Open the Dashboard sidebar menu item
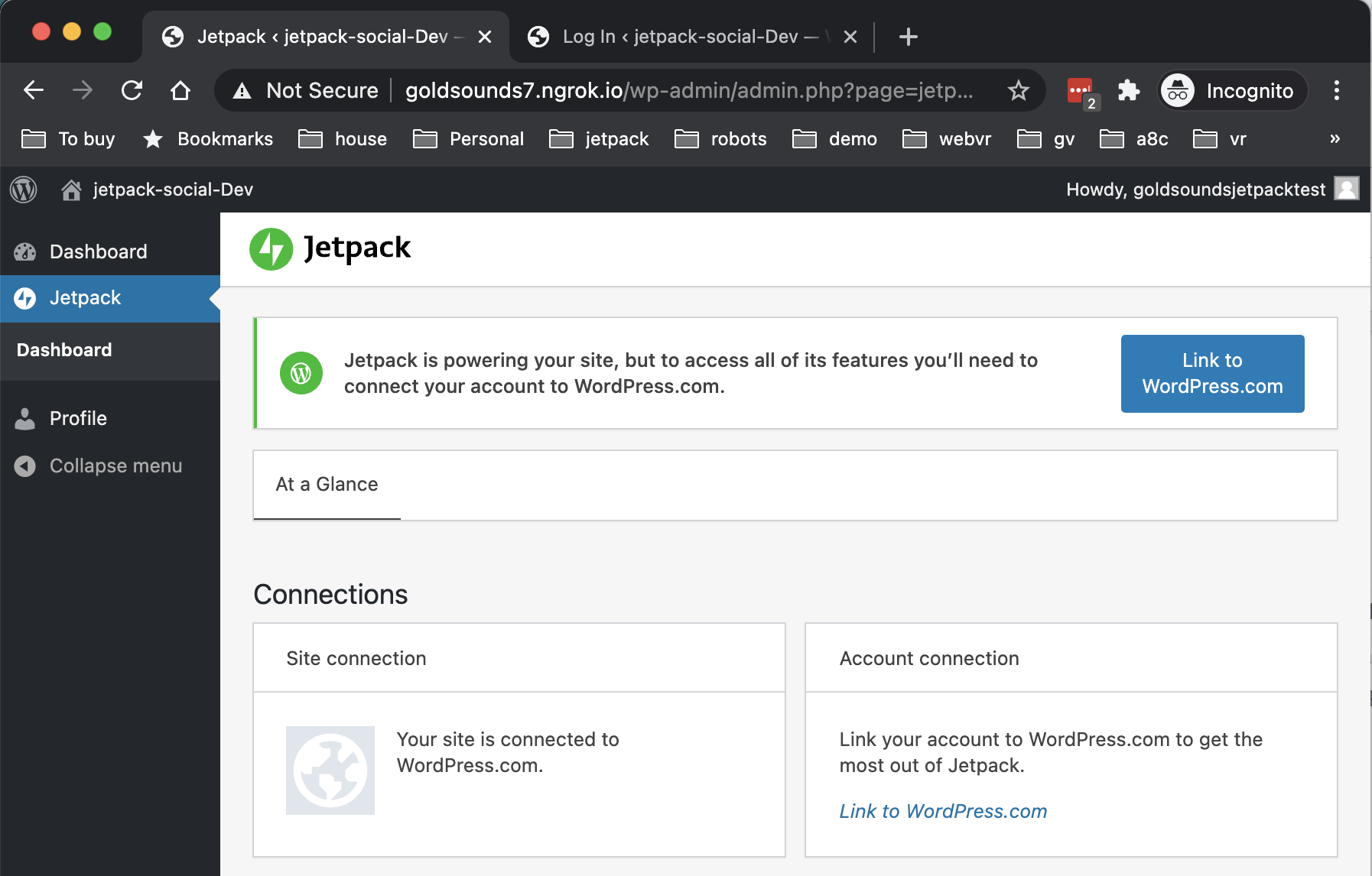The height and width of the screenshot is (876, 1372). (x=110, y=251)
